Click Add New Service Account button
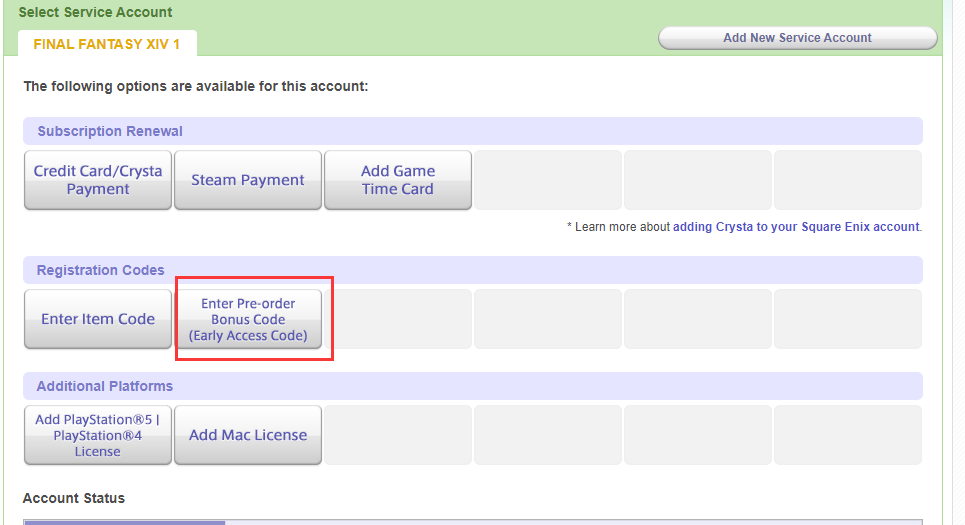Viewport: 965px width, 525px height. click(798, 38)
